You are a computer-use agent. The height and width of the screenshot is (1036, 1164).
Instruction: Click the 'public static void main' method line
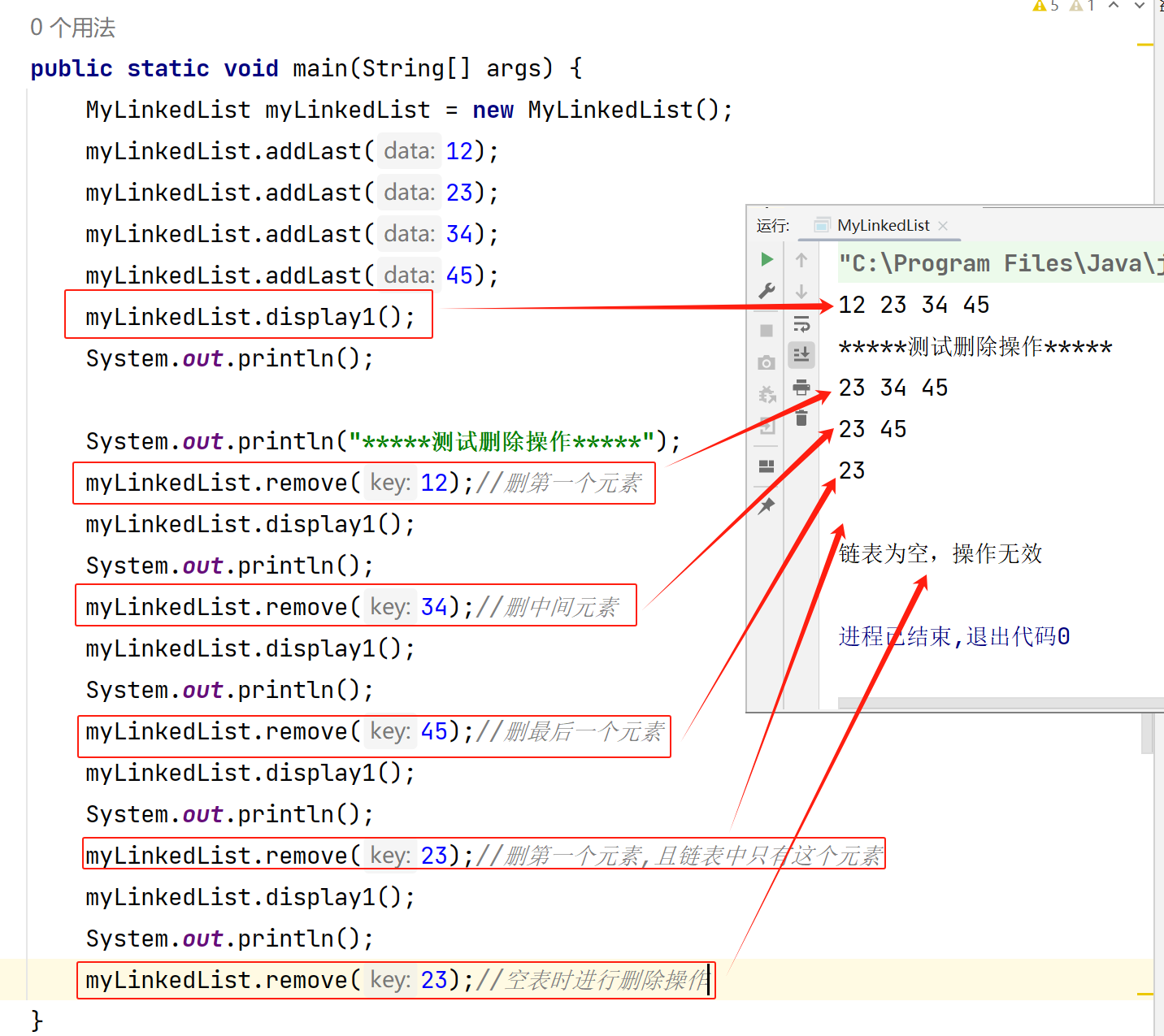(306, 68)
